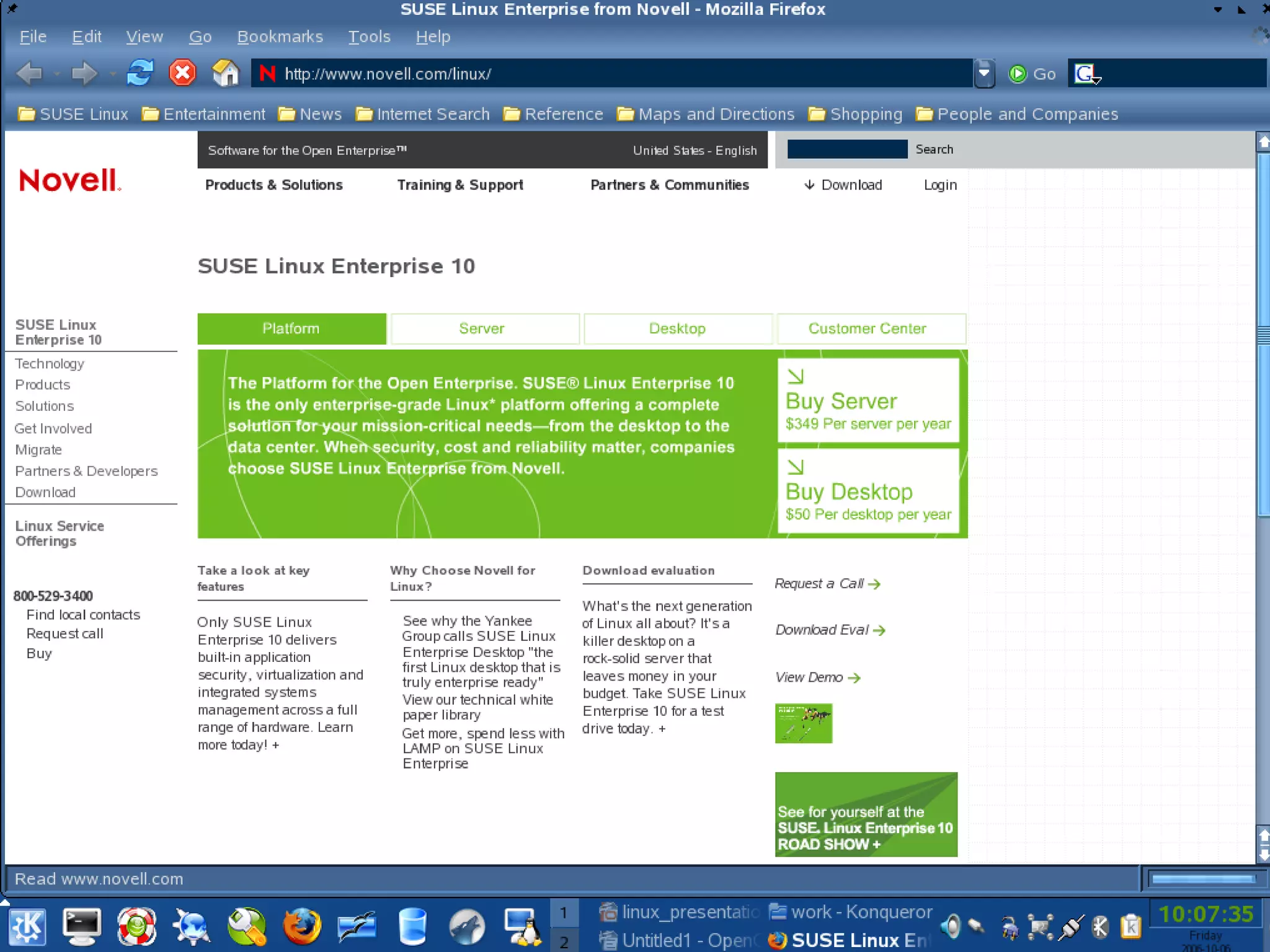Click the Search button on the Novell page
The height and width of the screenshot is (952, 1270).
point(934,149)
